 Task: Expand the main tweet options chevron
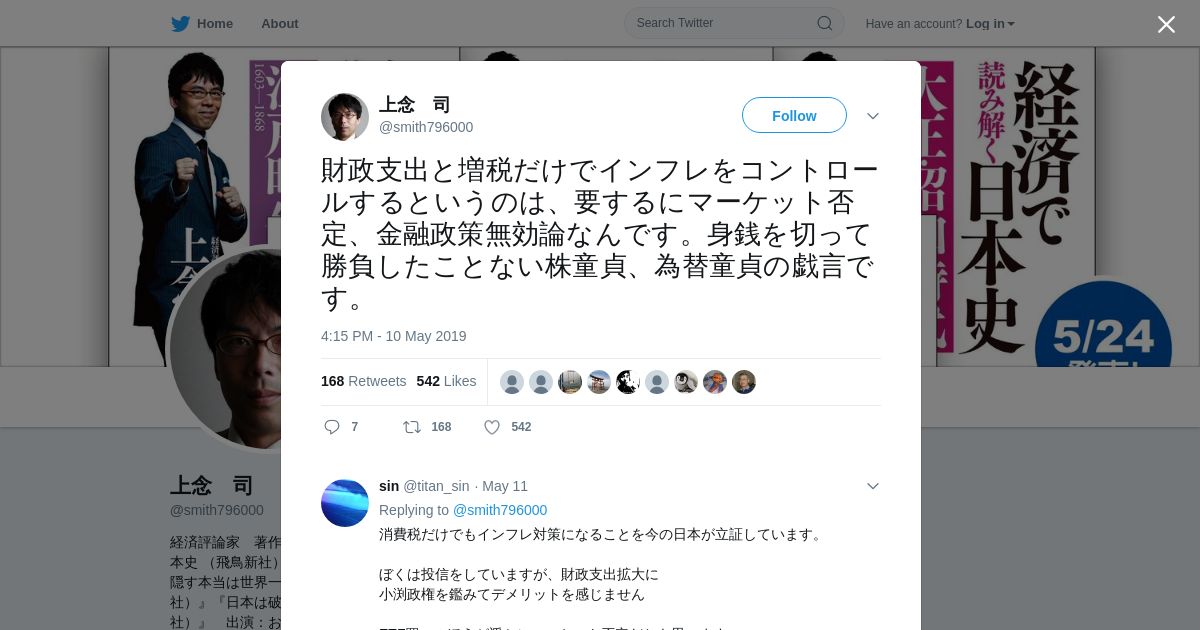click(873, 116)
